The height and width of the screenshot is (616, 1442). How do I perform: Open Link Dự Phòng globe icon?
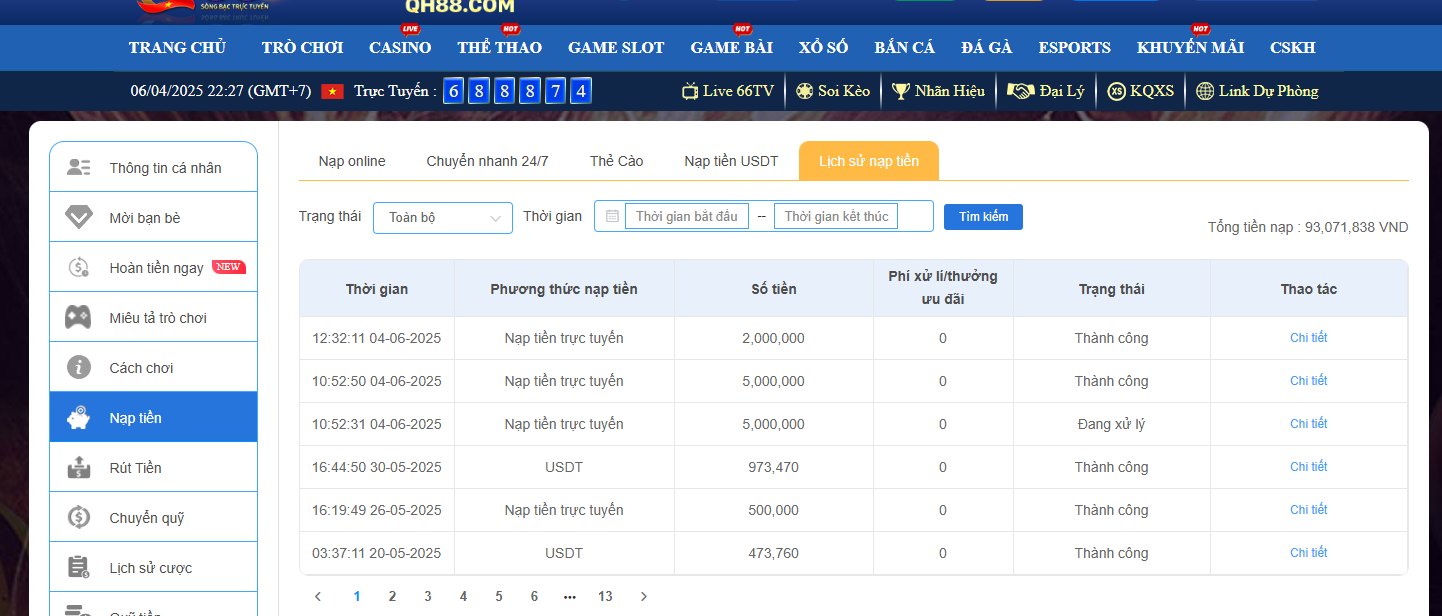coord(1205,91)
